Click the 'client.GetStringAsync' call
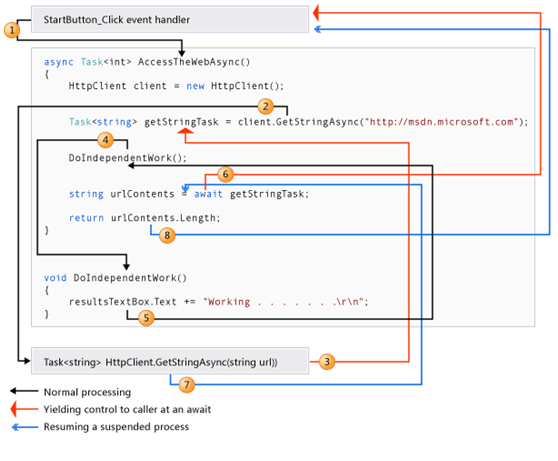Image resolution: width=558 pixels, height=461 pixels. (x=299, y=122)
